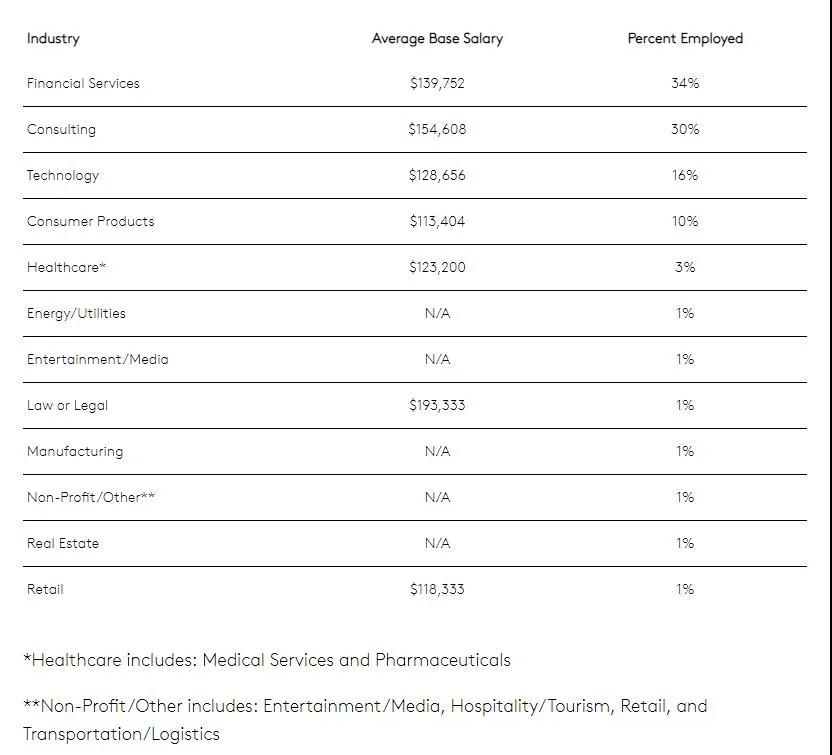832x755 pixels.
Task: Select the Healthcare* industry label
Action: [66, 267]
